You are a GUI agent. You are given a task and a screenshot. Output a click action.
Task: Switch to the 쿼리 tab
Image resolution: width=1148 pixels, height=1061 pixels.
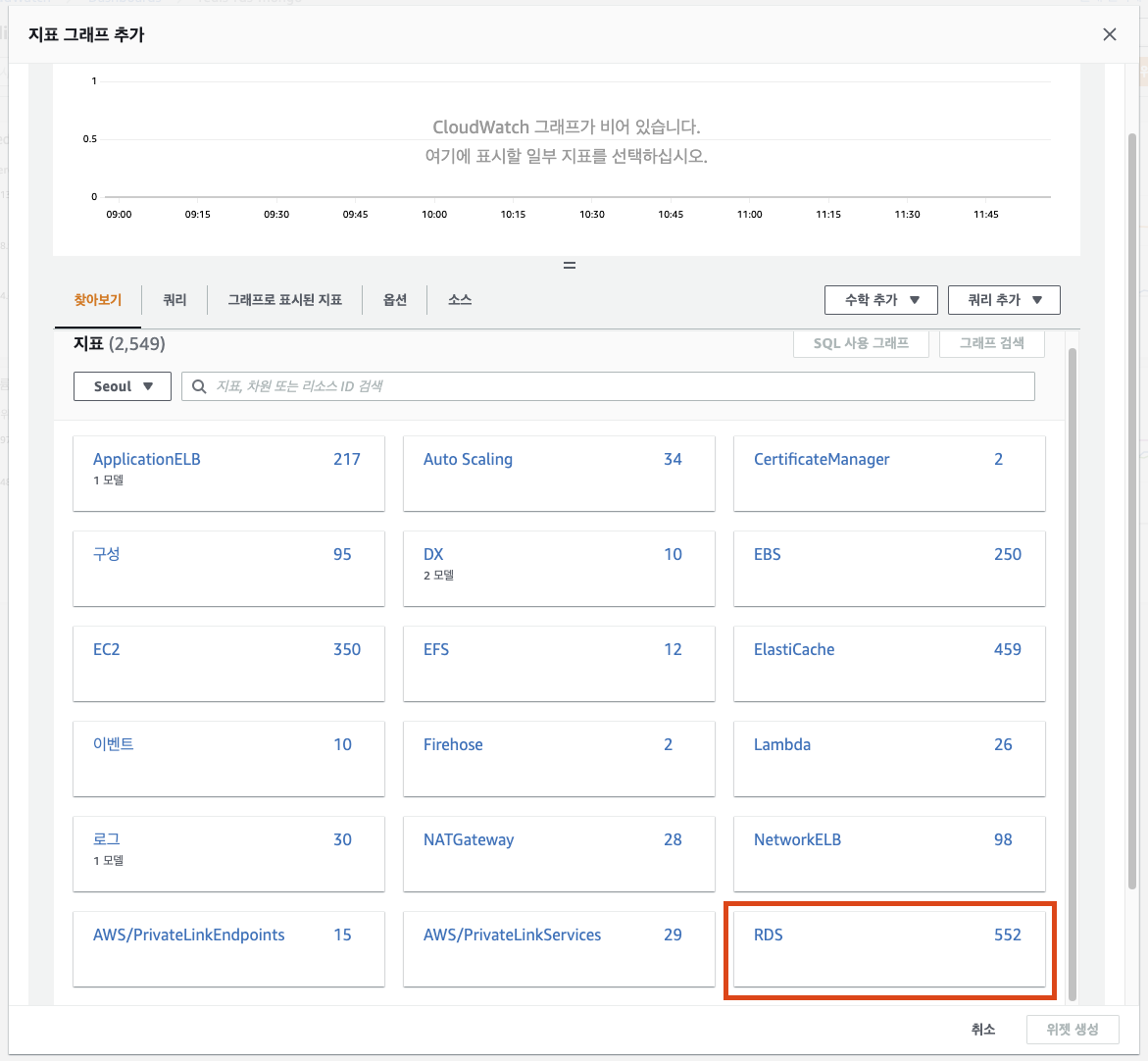[x=175, y=299]
